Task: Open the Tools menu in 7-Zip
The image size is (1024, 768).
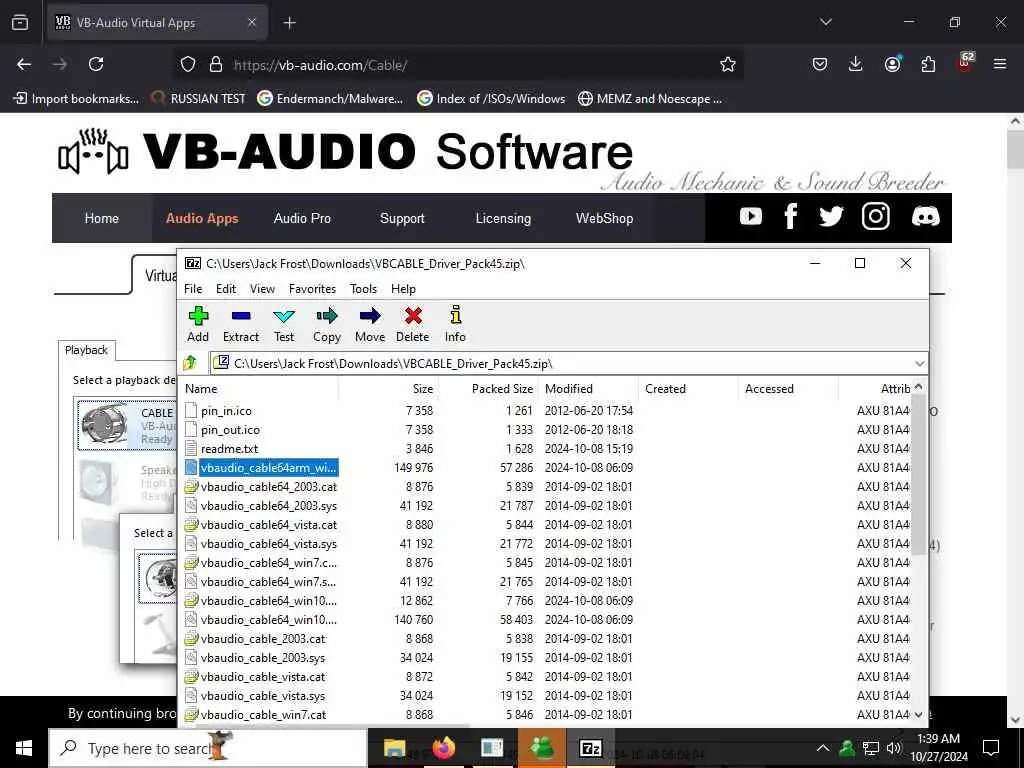Action: [363, 289]
